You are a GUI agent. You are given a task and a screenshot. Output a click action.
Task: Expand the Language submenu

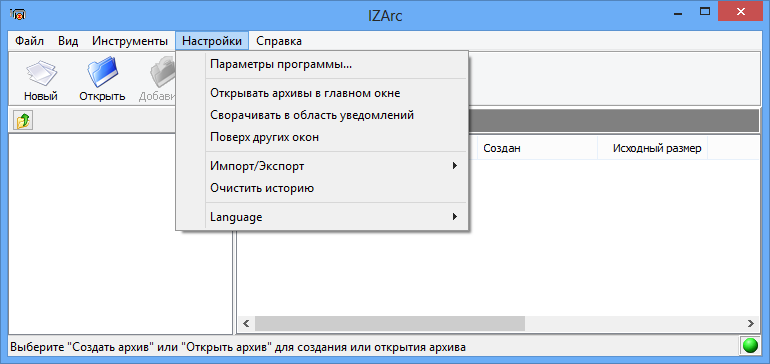pos(321,217)
